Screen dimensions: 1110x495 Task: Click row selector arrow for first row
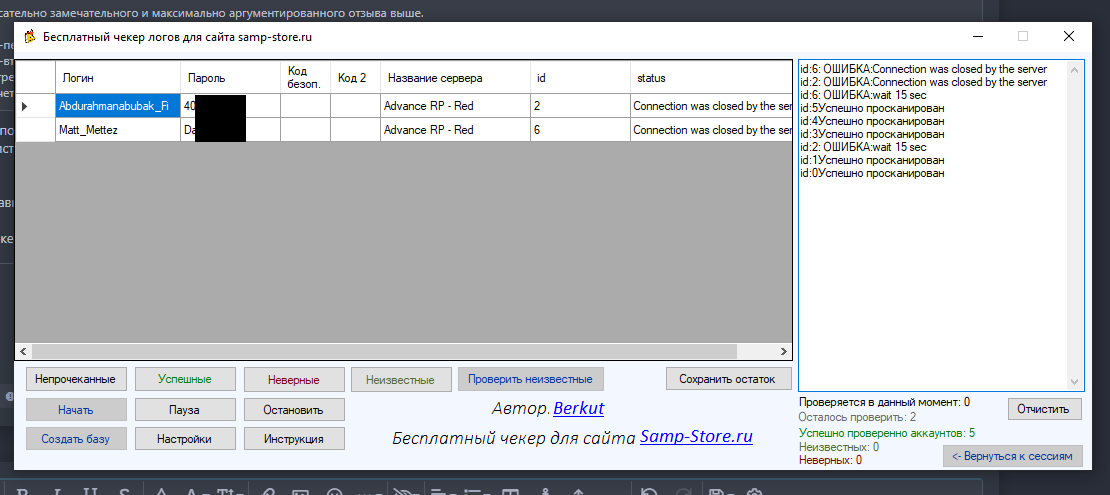coord(35,106)
